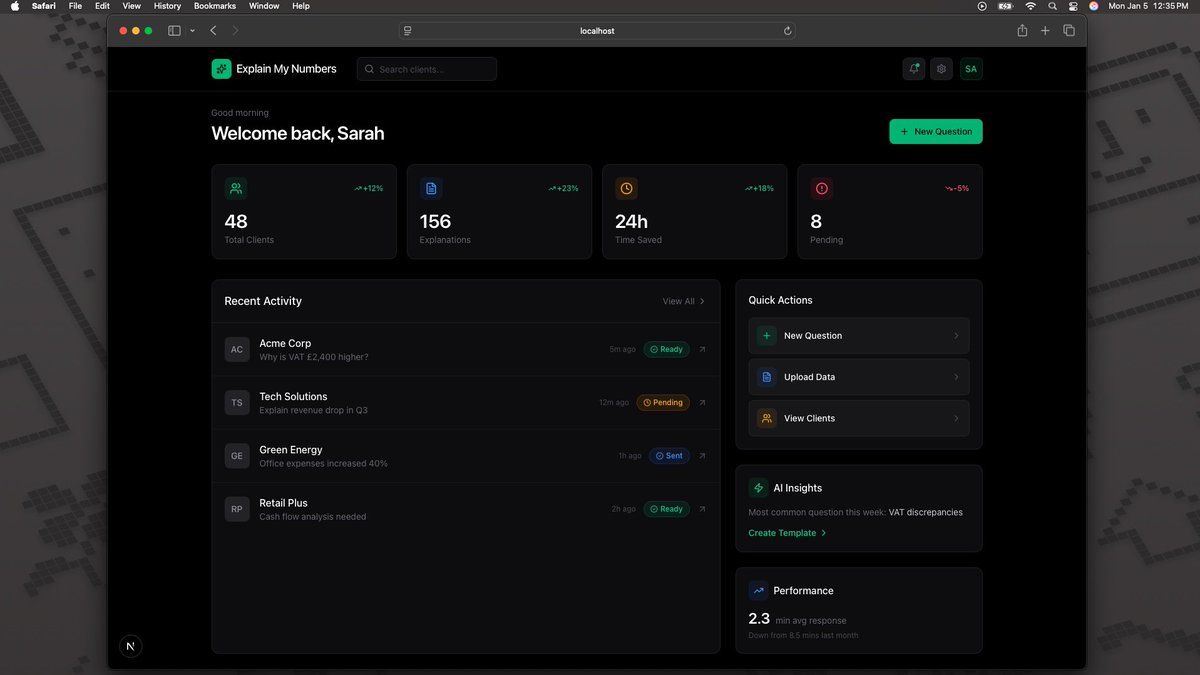Screen dimensions: 1200x675
Task: Click the Pending badge on Tech Solutions
Action: [663, 402]
